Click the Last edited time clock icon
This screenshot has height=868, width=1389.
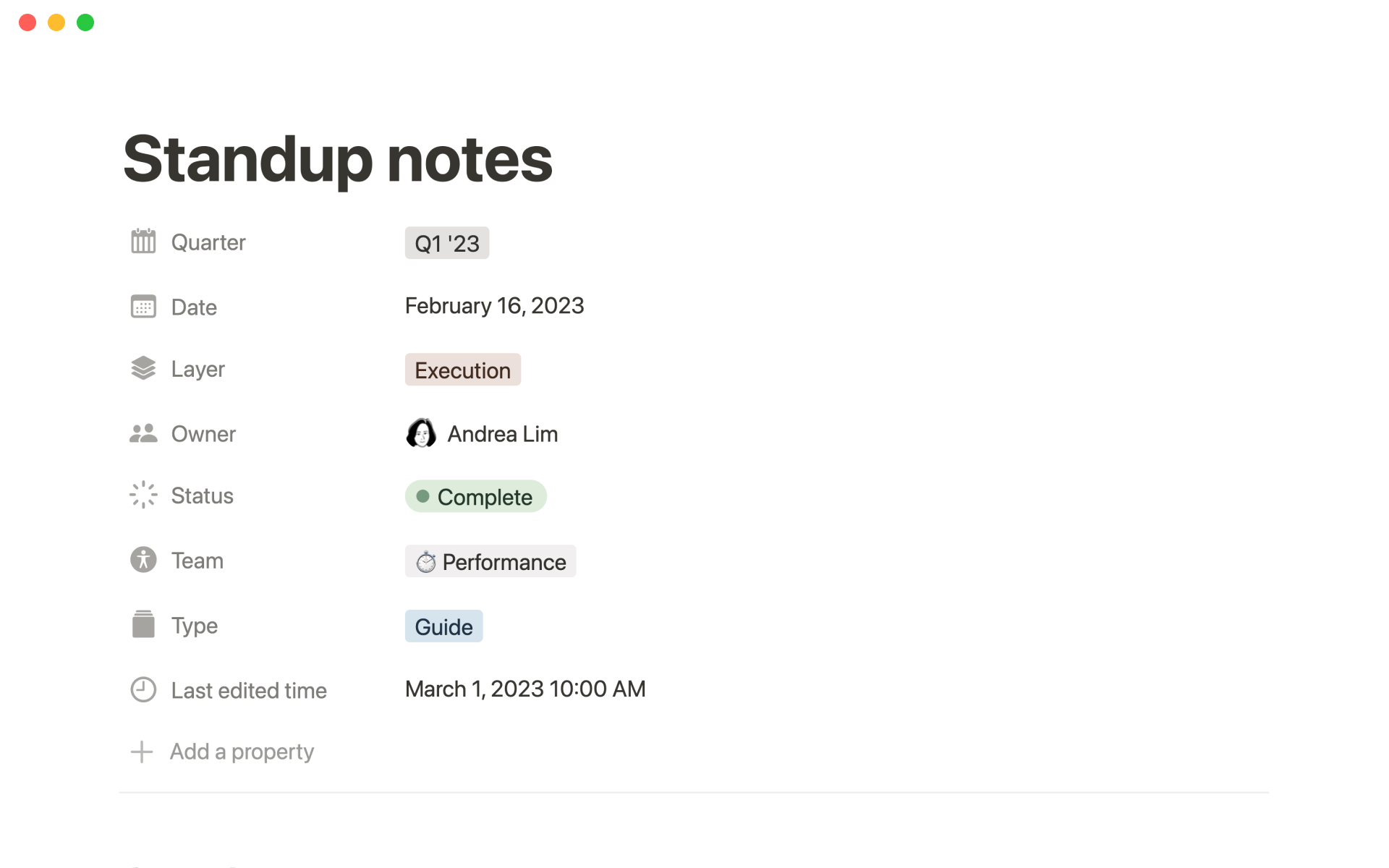[x=143, y=689]
